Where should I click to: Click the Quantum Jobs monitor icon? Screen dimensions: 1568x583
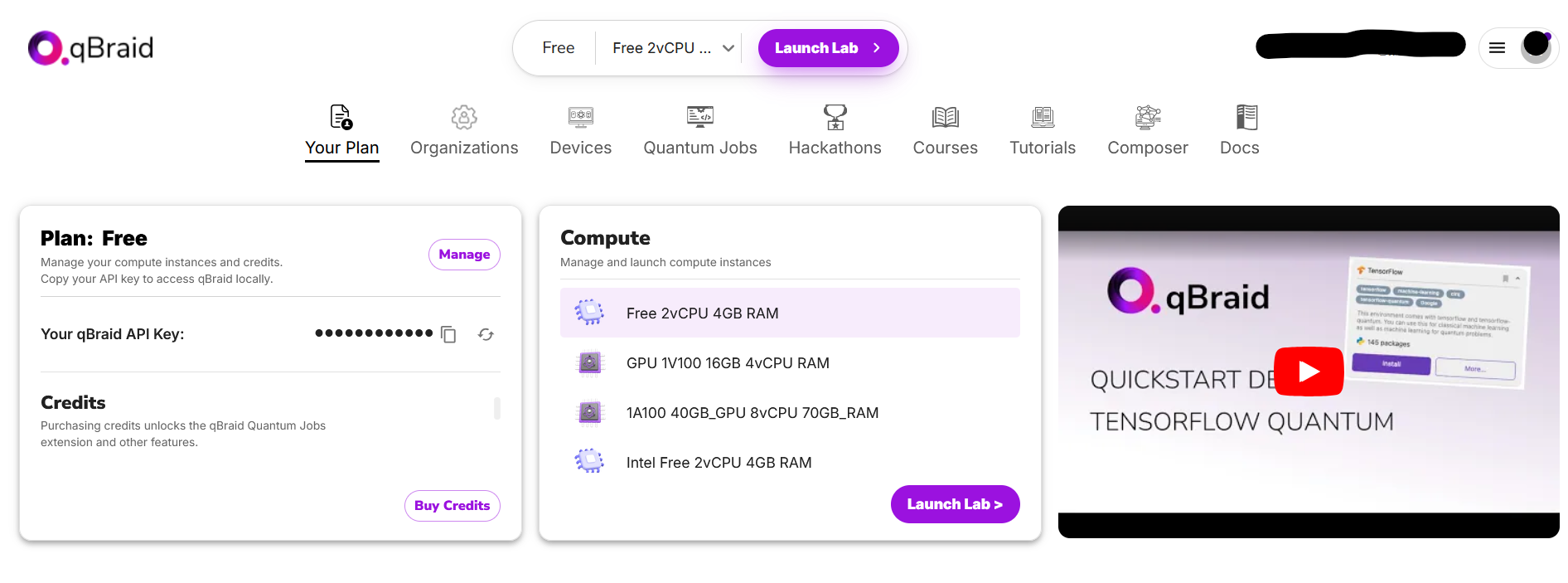[700, 117]
